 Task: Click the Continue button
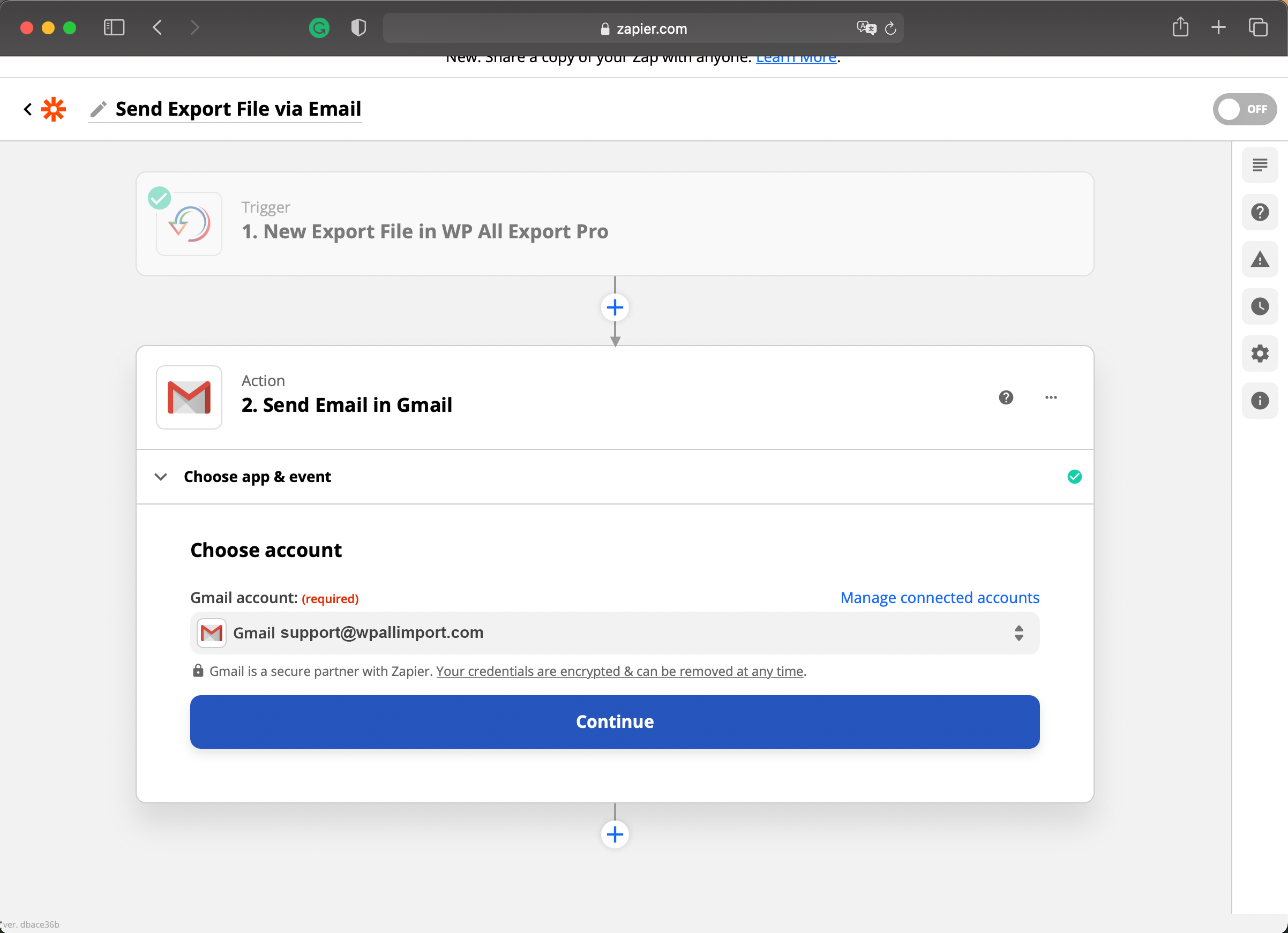coord(615,721)
